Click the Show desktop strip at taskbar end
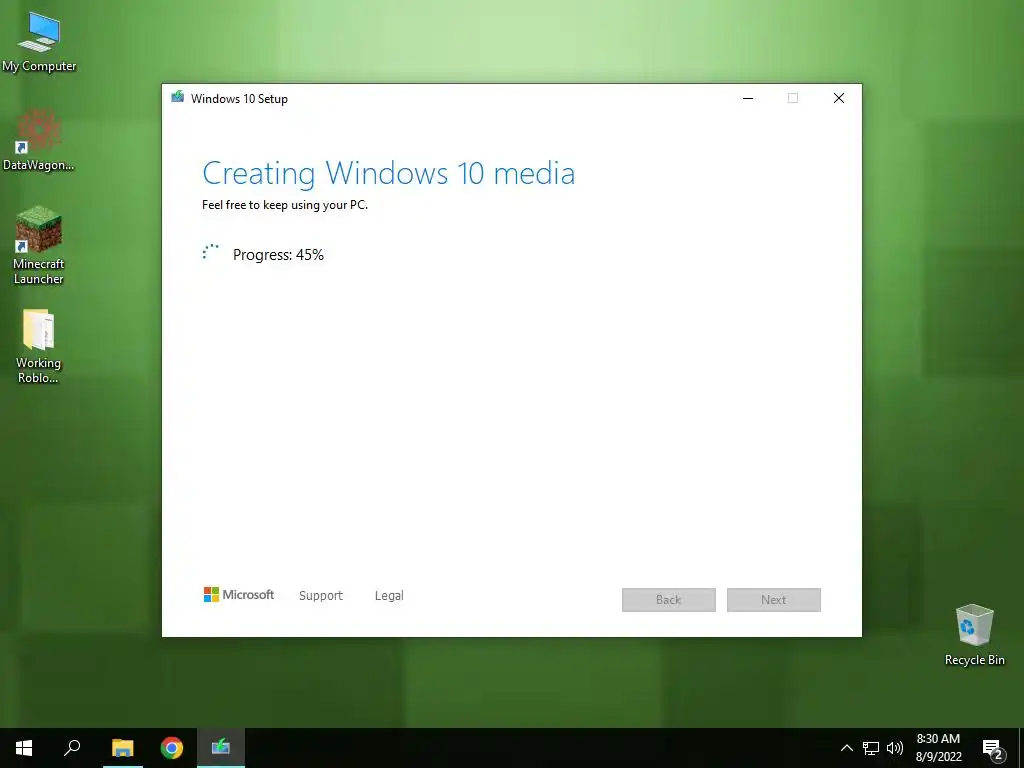This screenshot has height=768, width=1024. (1021, 748)
